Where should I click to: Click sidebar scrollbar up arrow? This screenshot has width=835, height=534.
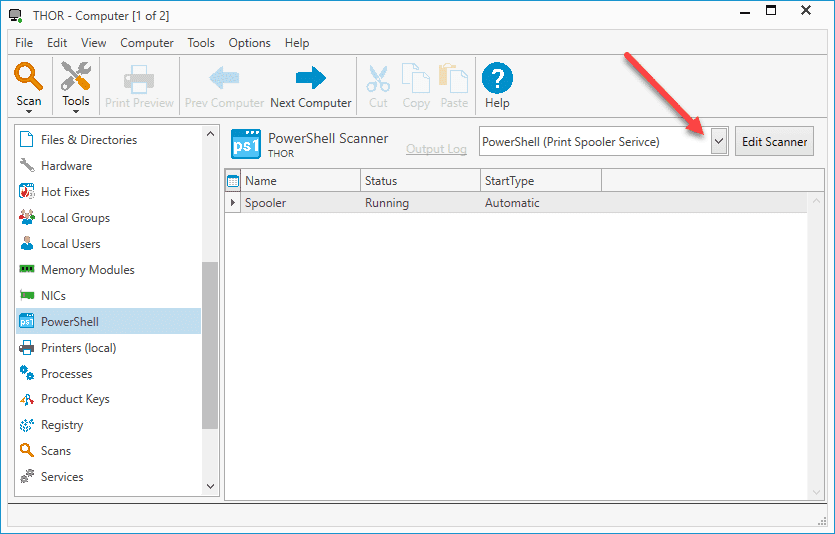tap(210, 134)
